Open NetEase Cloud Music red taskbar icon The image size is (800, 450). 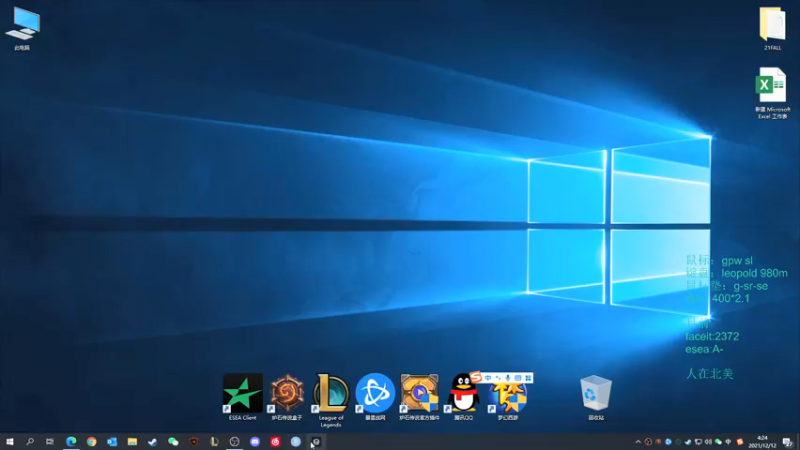[x=275, y=442]
